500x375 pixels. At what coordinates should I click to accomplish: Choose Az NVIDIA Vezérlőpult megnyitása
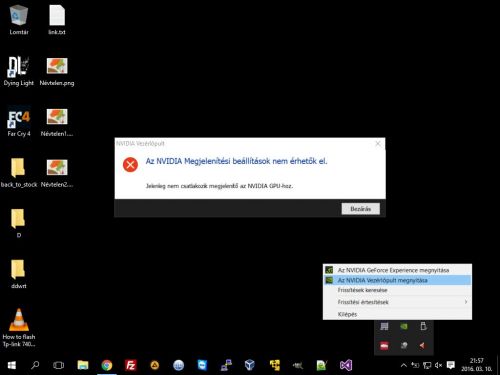(397, 280)
